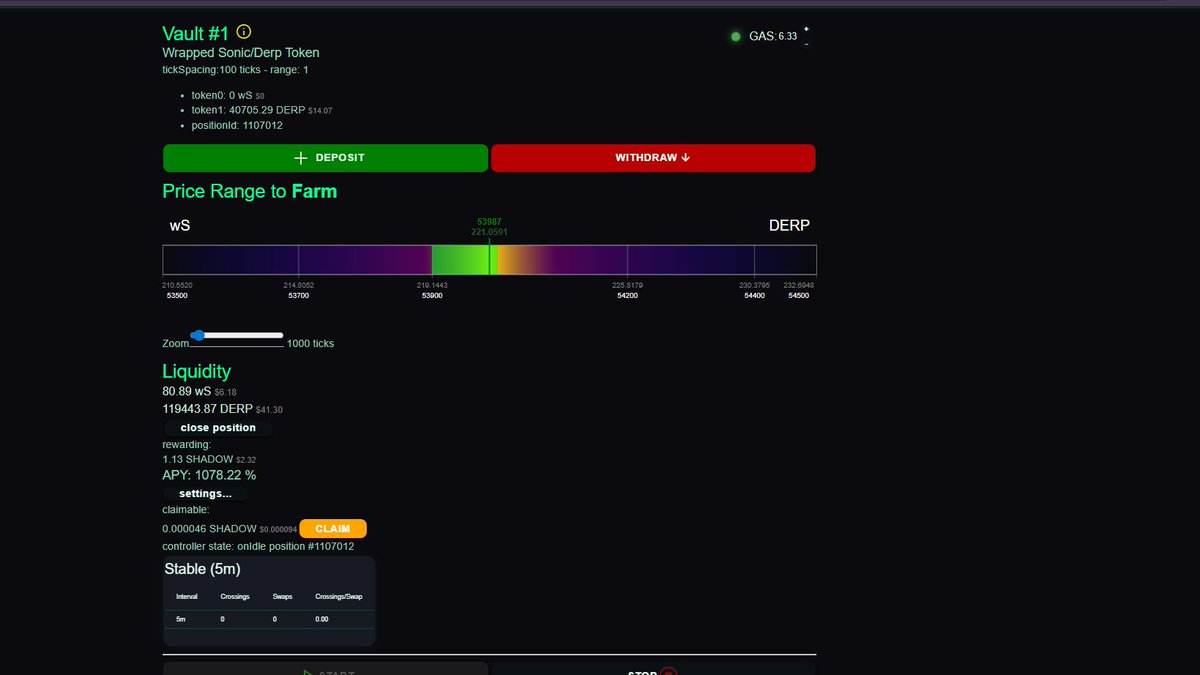The width and height of the screenshot is (1200, 675).
Task: Open the settings... button
Action: click(205, 493)
